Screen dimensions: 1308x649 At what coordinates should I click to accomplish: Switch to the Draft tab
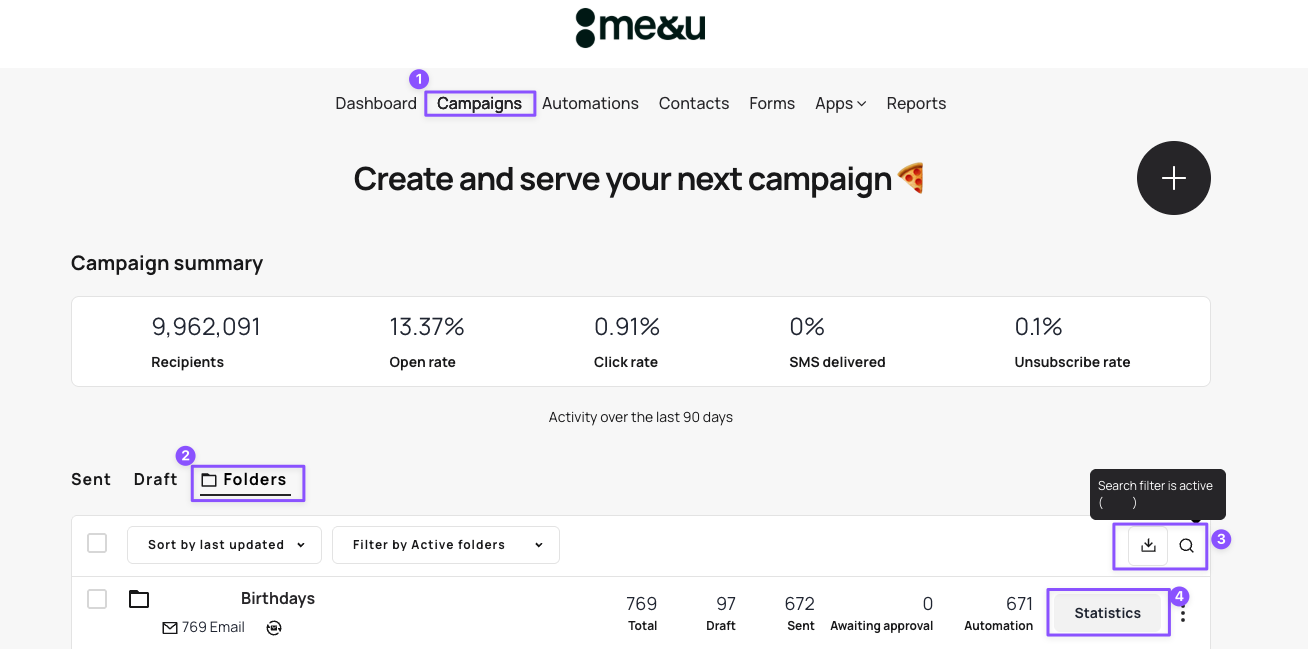click(x=155, y=480)
